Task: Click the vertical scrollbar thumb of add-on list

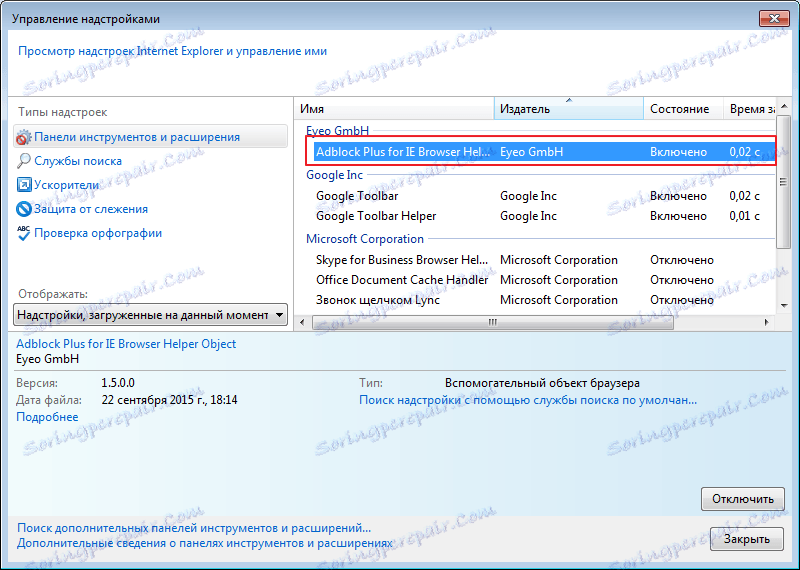Action: [x=783, y=182]
